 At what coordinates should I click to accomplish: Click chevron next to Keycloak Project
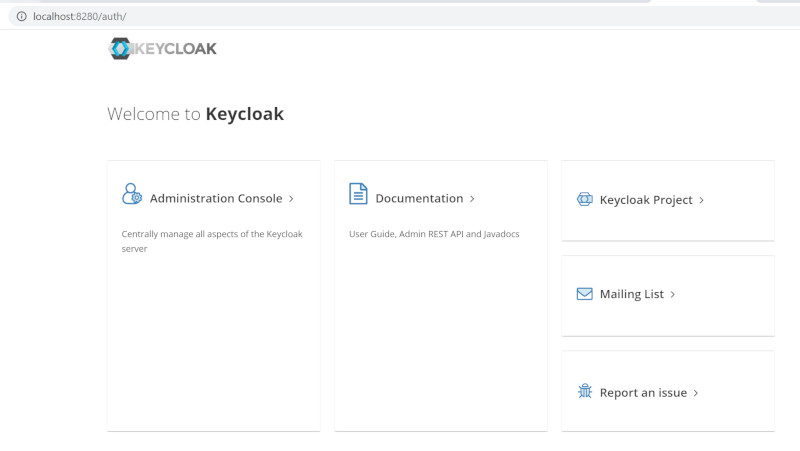[702, 201]
